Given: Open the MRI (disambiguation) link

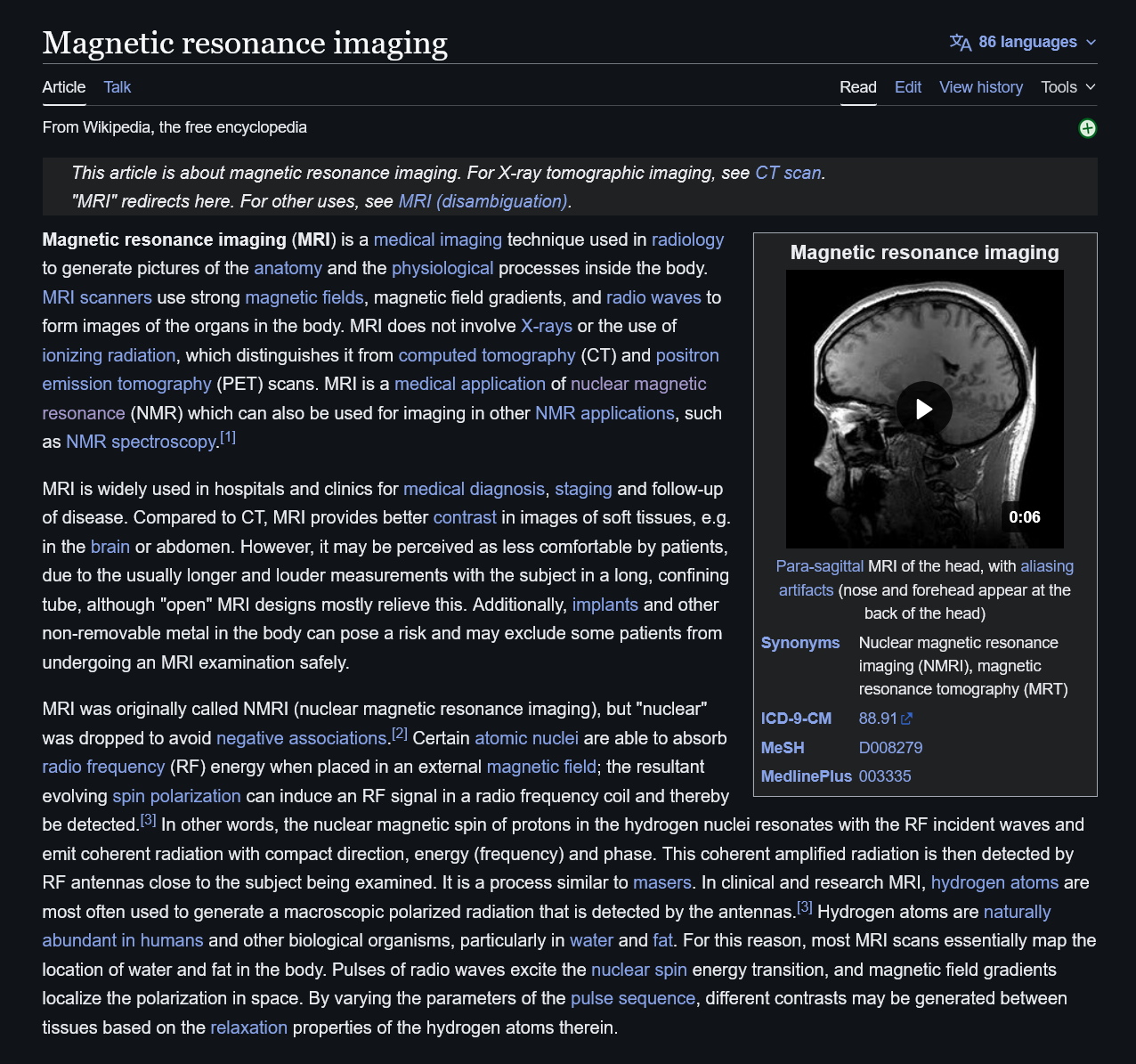Looking at the screenshot, I should click(483, 201).
